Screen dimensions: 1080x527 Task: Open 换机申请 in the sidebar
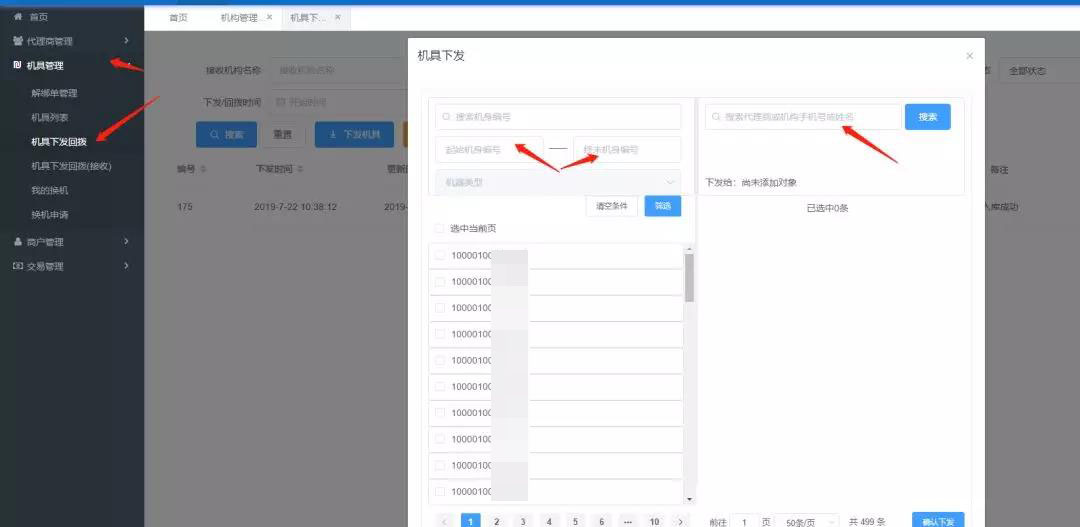(50, 214)
